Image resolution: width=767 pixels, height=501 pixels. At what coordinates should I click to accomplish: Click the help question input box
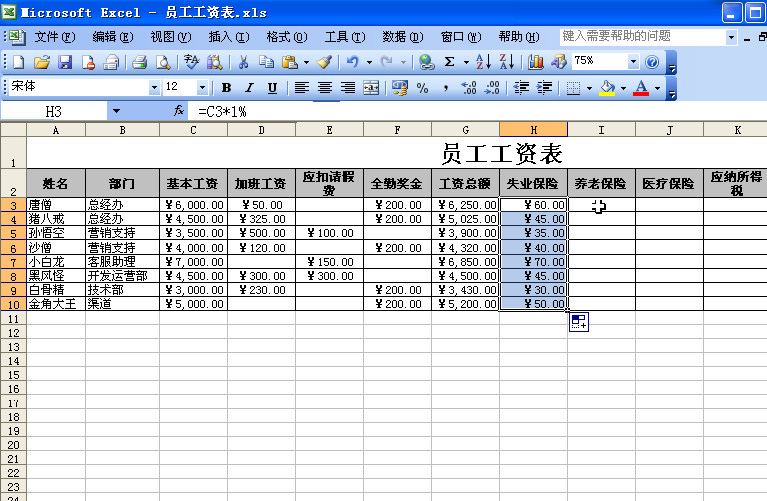point(642,37)
